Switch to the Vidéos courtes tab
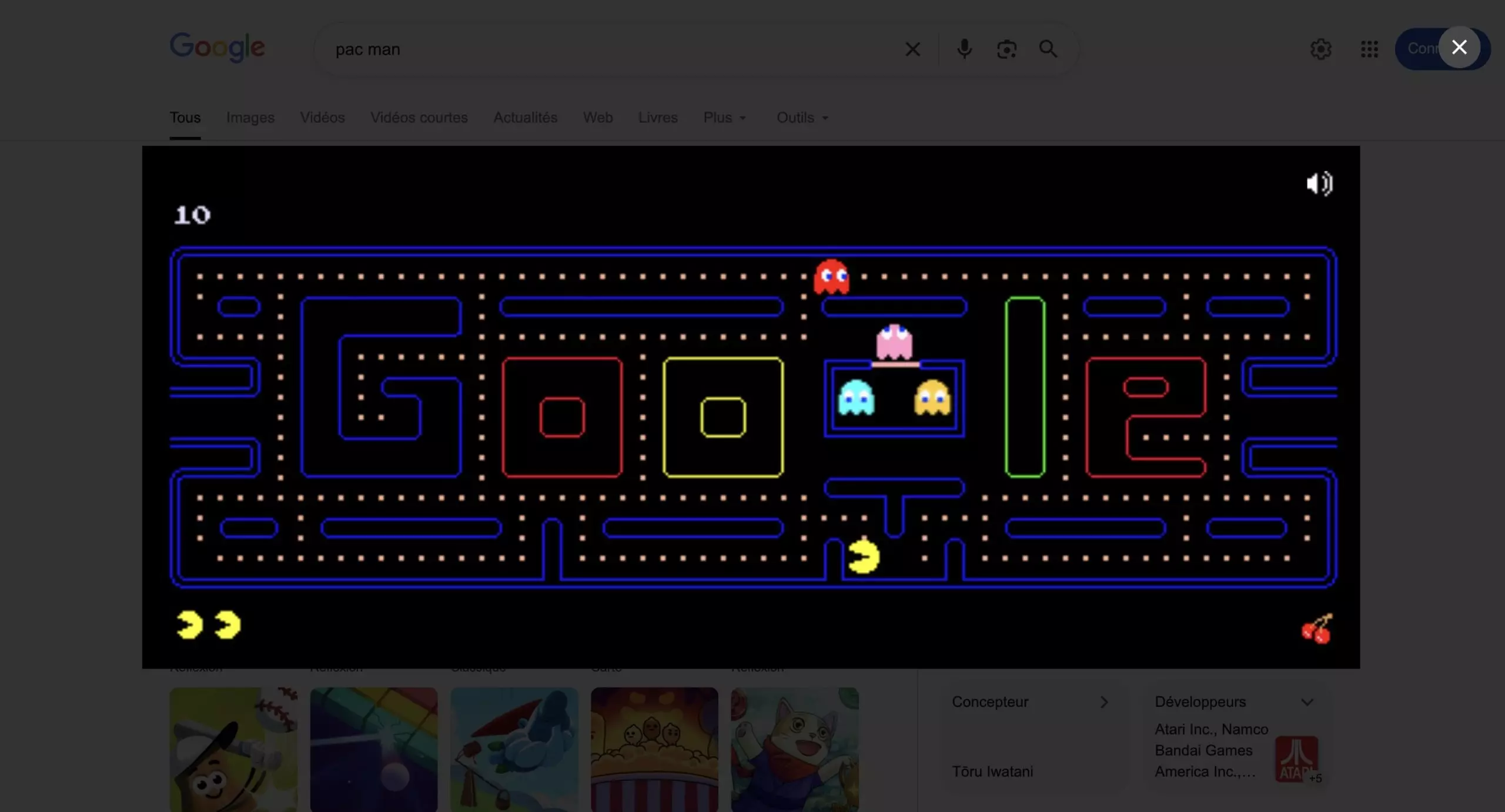Viewport: 1505px width, 812px height. (419, 118)
